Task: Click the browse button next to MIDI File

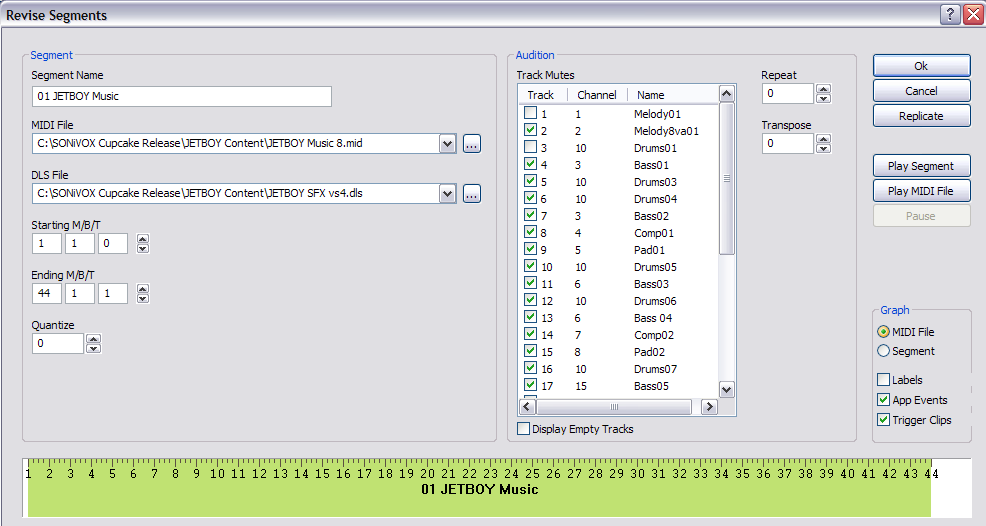Action: (x=472, y=144)
